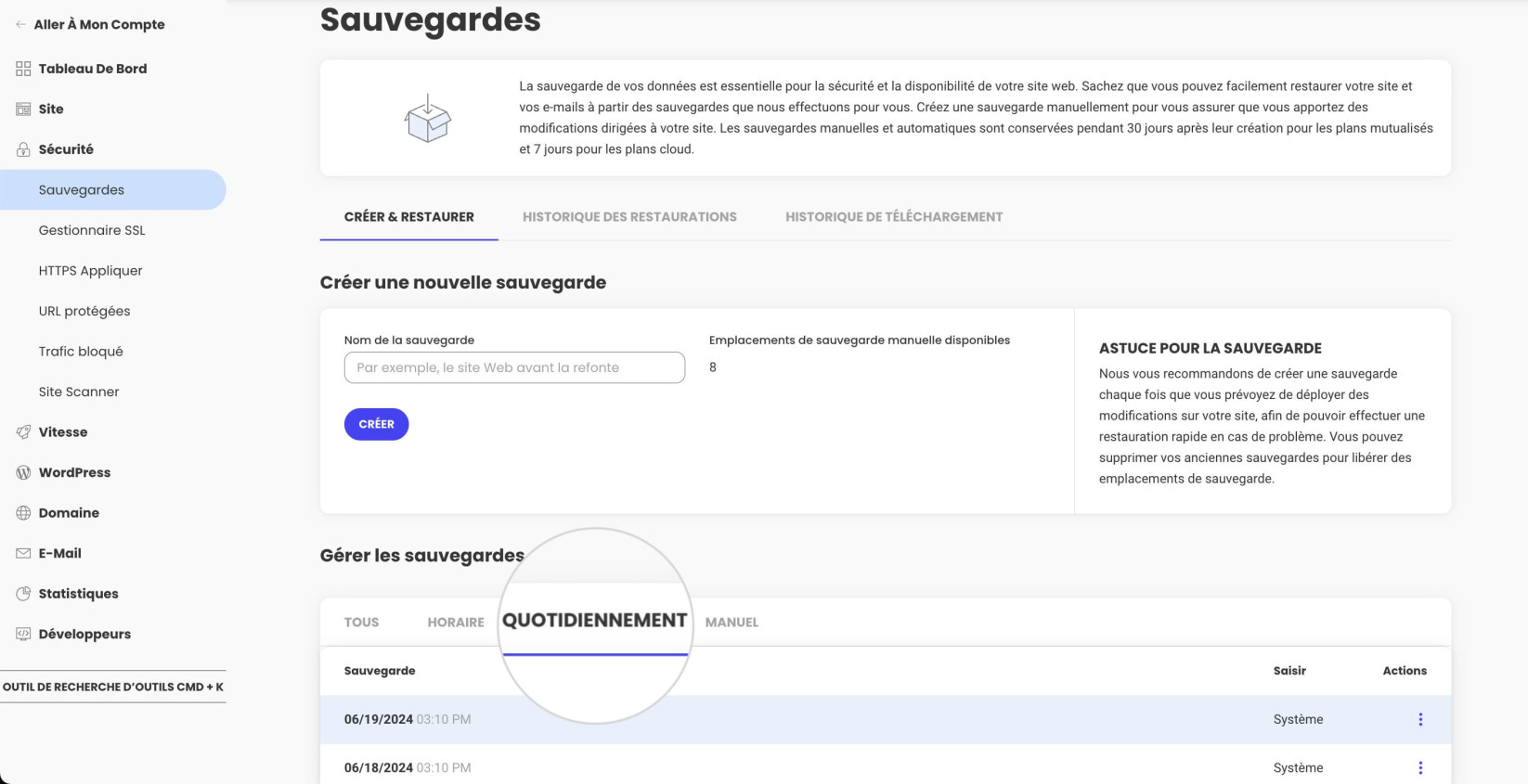Screen dimensions: 1528x784
Task: Click the Site icon in sidebar
Action: [23, 109]
